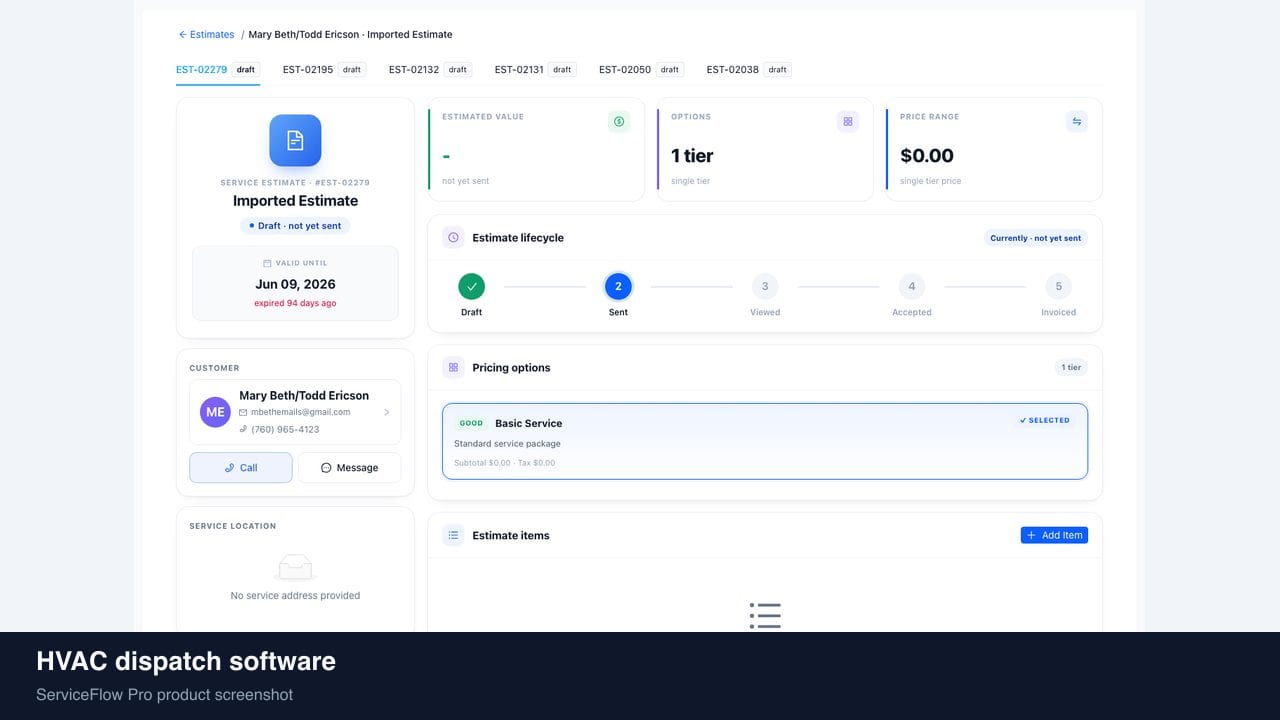Screen dimensions: 1280x720
Task: Click the $0.00 price range value
Action: [x=927, y=155]
